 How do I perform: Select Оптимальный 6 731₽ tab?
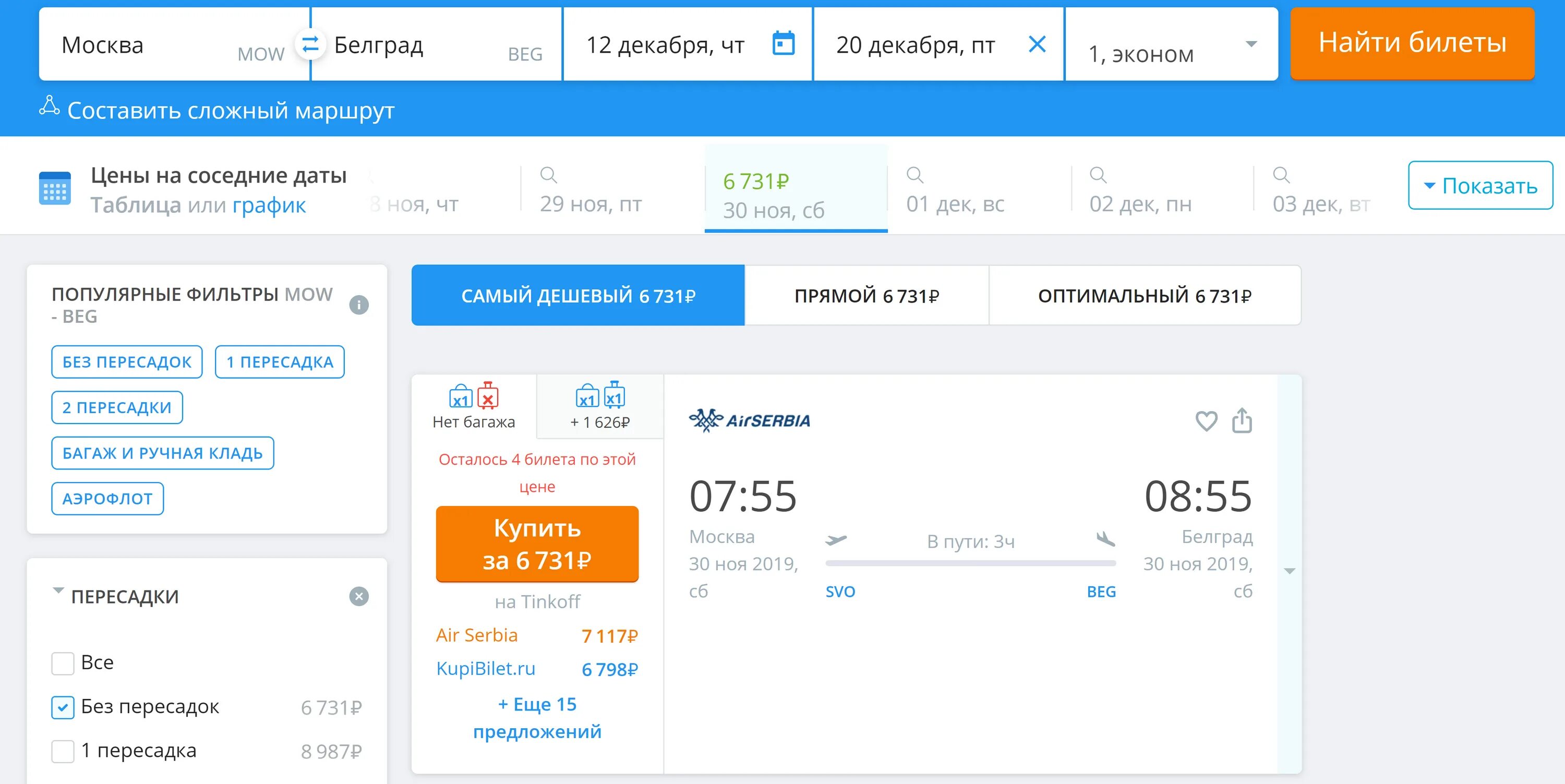(x=1145, y=295)
